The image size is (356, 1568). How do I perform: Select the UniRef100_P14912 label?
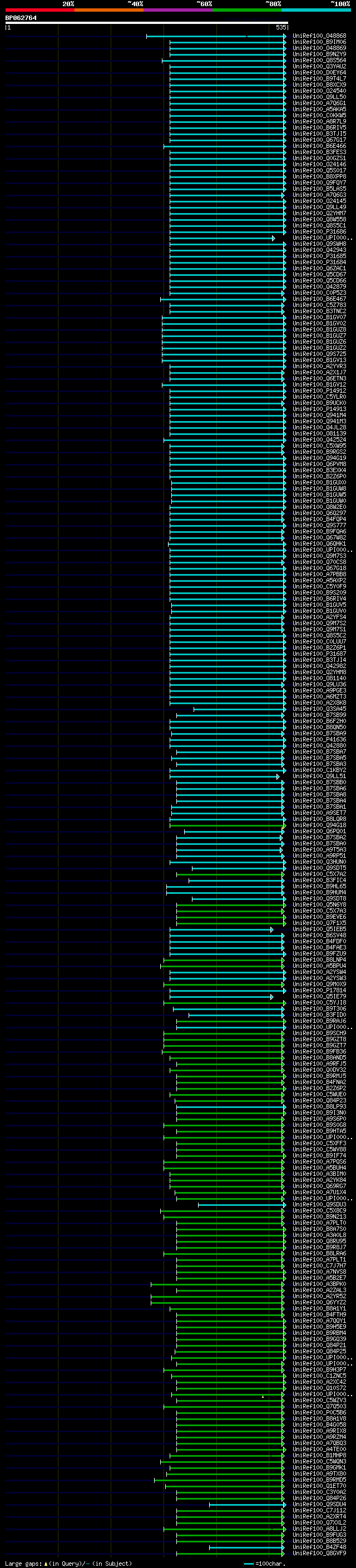coord(319,391)
